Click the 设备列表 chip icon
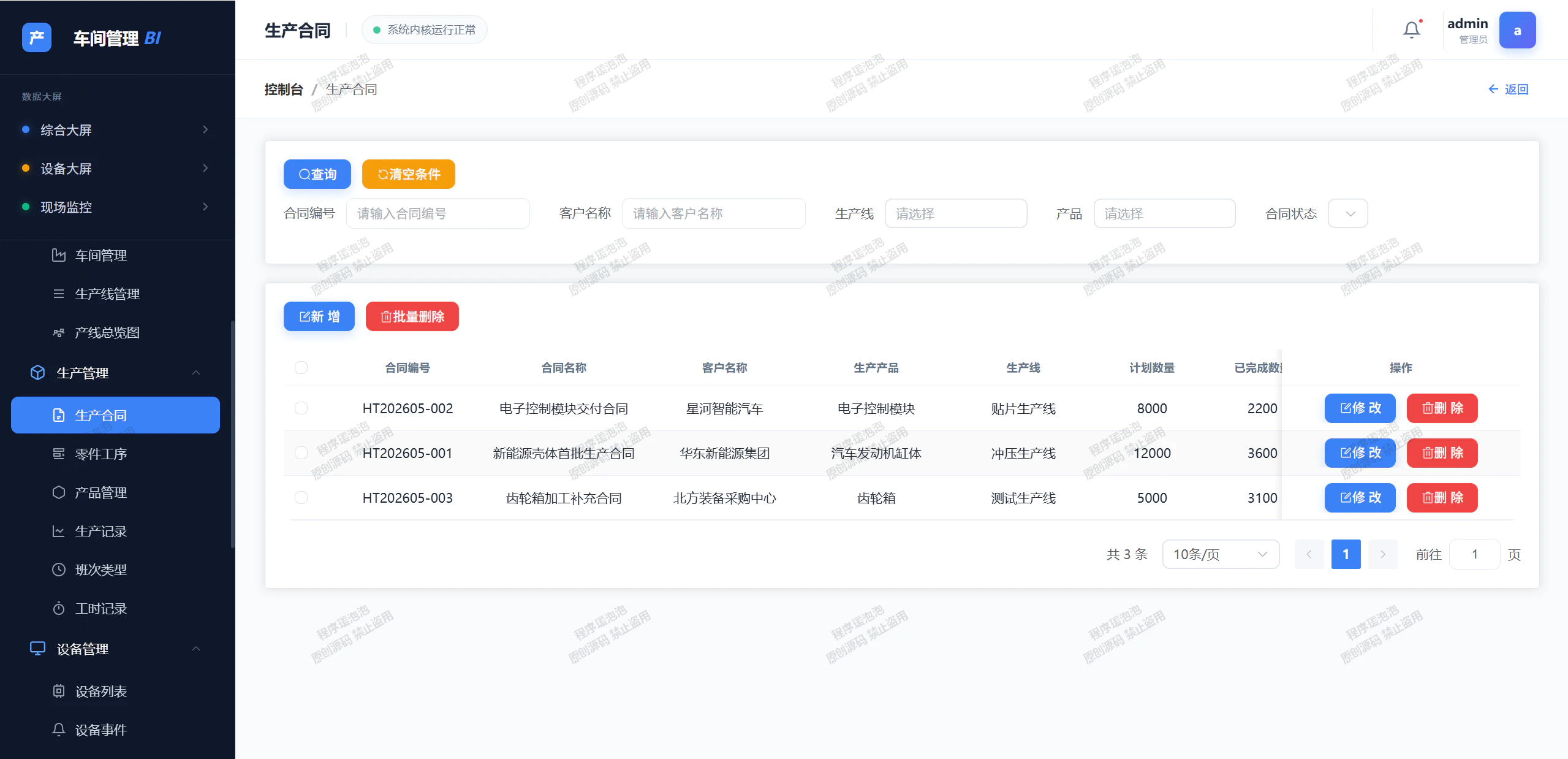The height and width of the screenshot is (759, 1568). click(59, 691)
